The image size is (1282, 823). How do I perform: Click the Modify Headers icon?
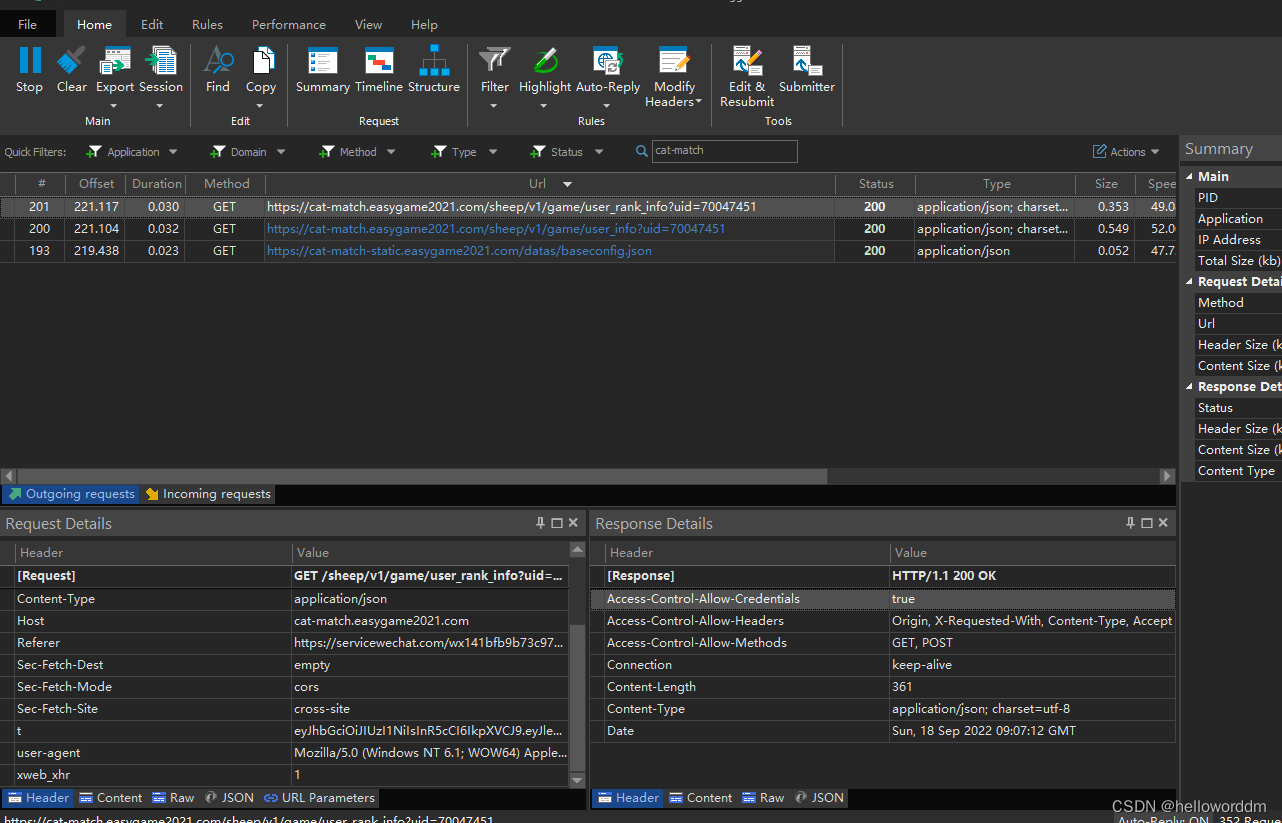[x=674, y=60]
